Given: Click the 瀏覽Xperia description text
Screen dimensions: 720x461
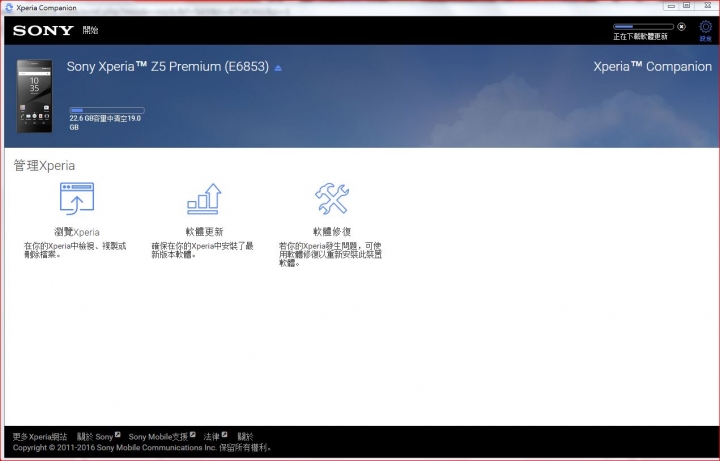Looking at the screenshot, I should [75, 250].
